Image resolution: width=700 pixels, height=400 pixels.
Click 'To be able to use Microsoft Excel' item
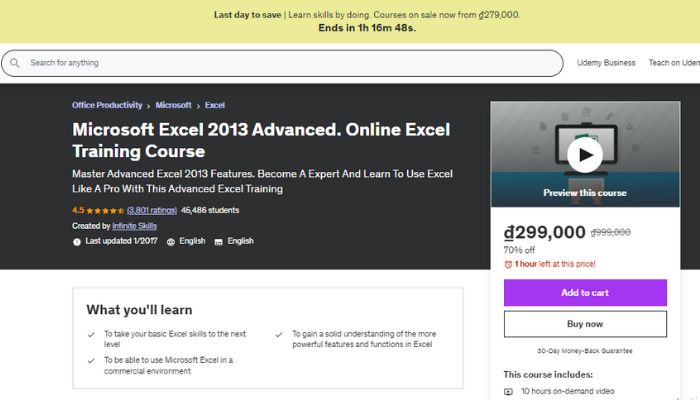[168, 366]
